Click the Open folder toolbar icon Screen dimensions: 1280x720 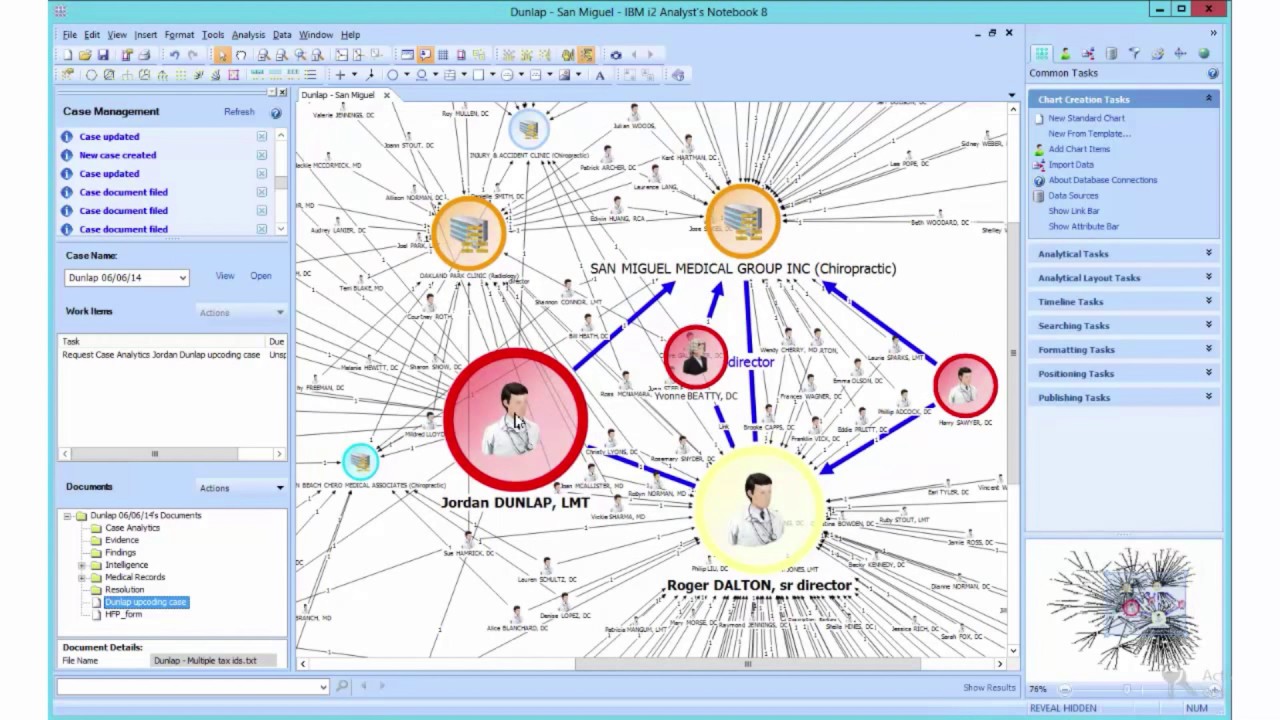[x=85, y=55]
